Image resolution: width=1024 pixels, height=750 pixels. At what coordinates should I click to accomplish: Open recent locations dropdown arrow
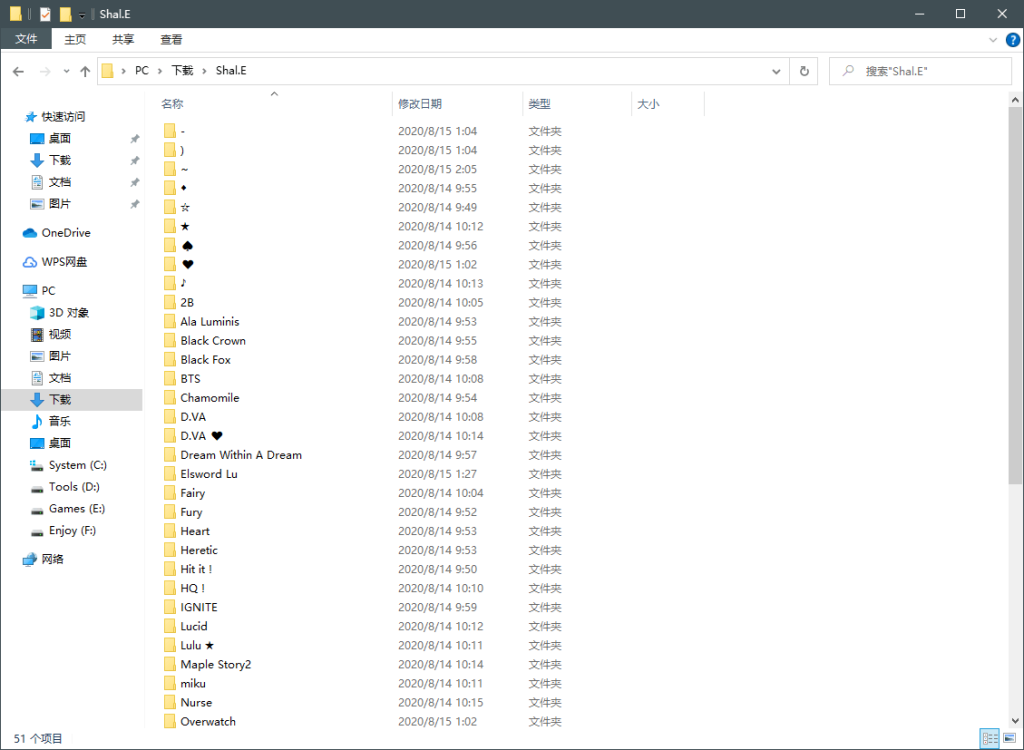[67, 71]
